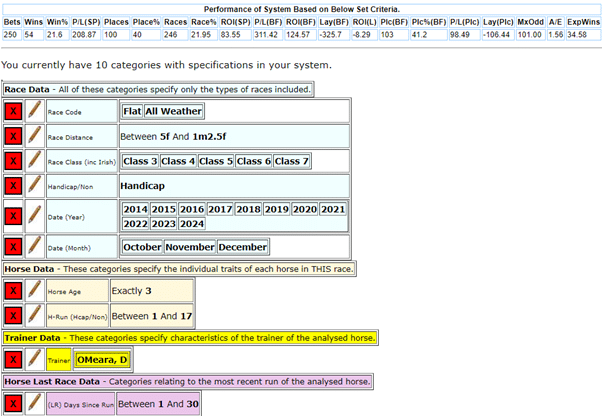This screenshot has width=602, height=416.
Task: Delete Horse Age criterion
Action: [x=13, y=291]
